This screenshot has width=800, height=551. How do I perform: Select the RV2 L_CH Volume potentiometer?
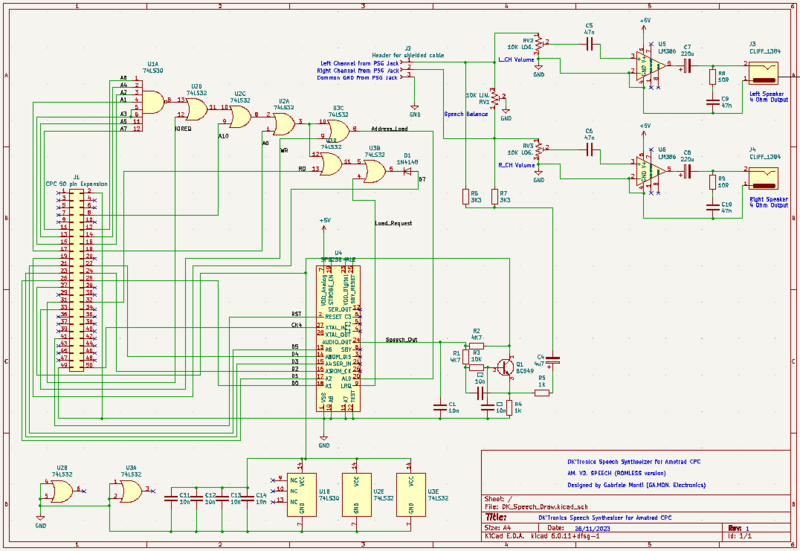tap(538, 45)
